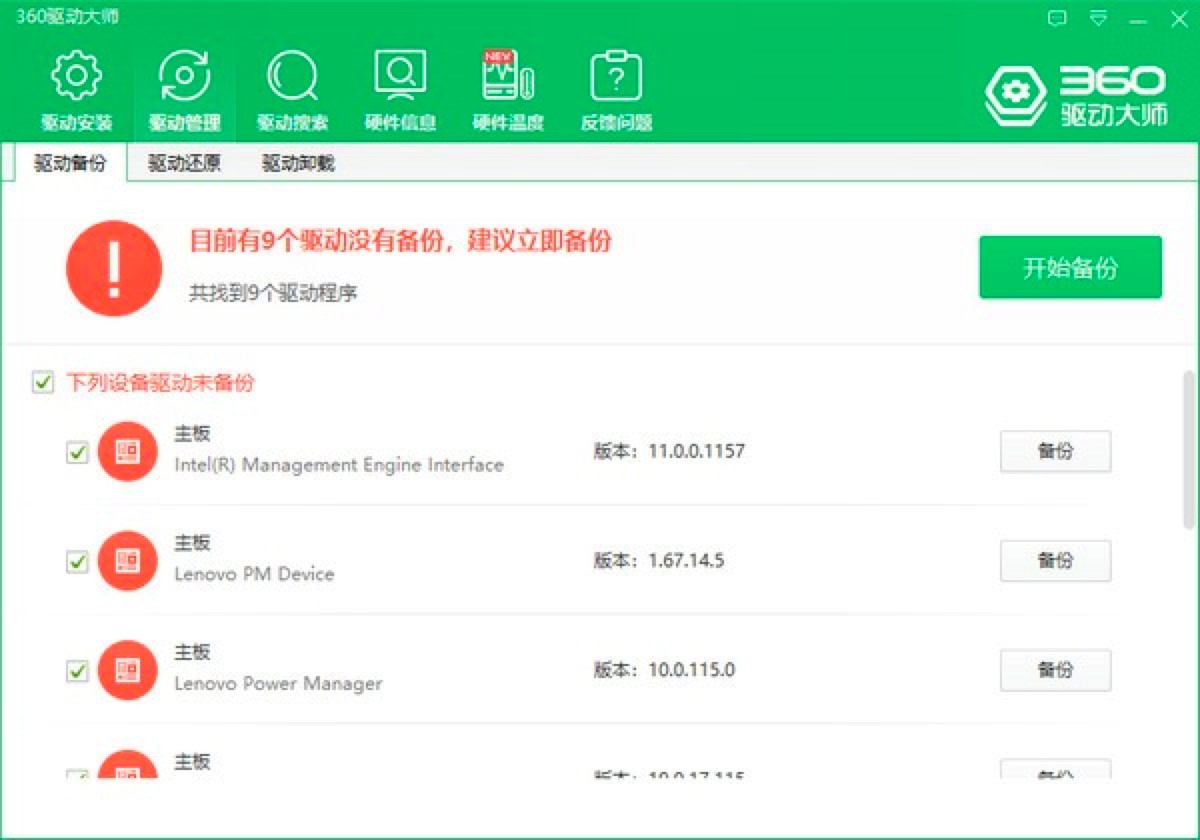Open the 反馈问题 clipboard icon
Screen dimensions: 1200x840
coord(616,76)
